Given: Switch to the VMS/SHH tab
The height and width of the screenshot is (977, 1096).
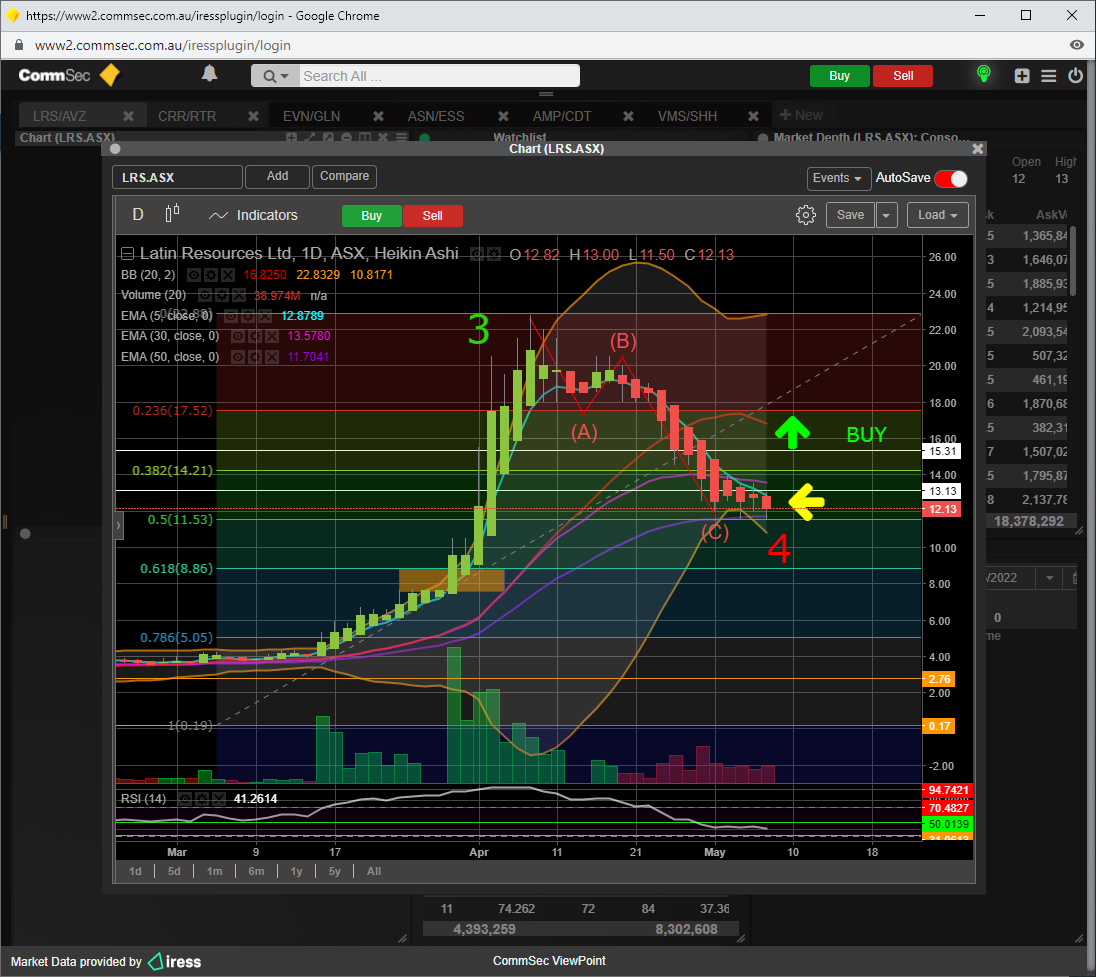Looking at the screenshot, I should click(x=688, y=116).
